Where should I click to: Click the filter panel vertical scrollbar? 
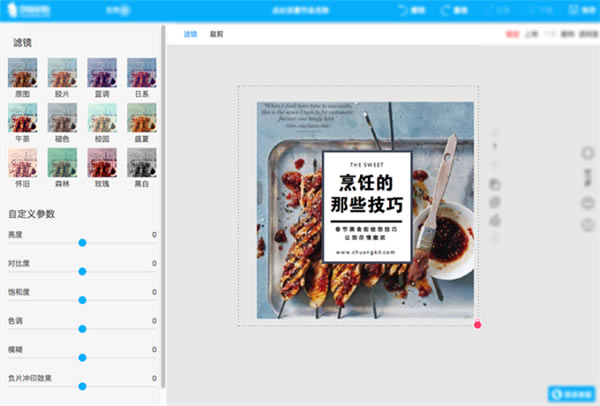click(x=163, y=207)
